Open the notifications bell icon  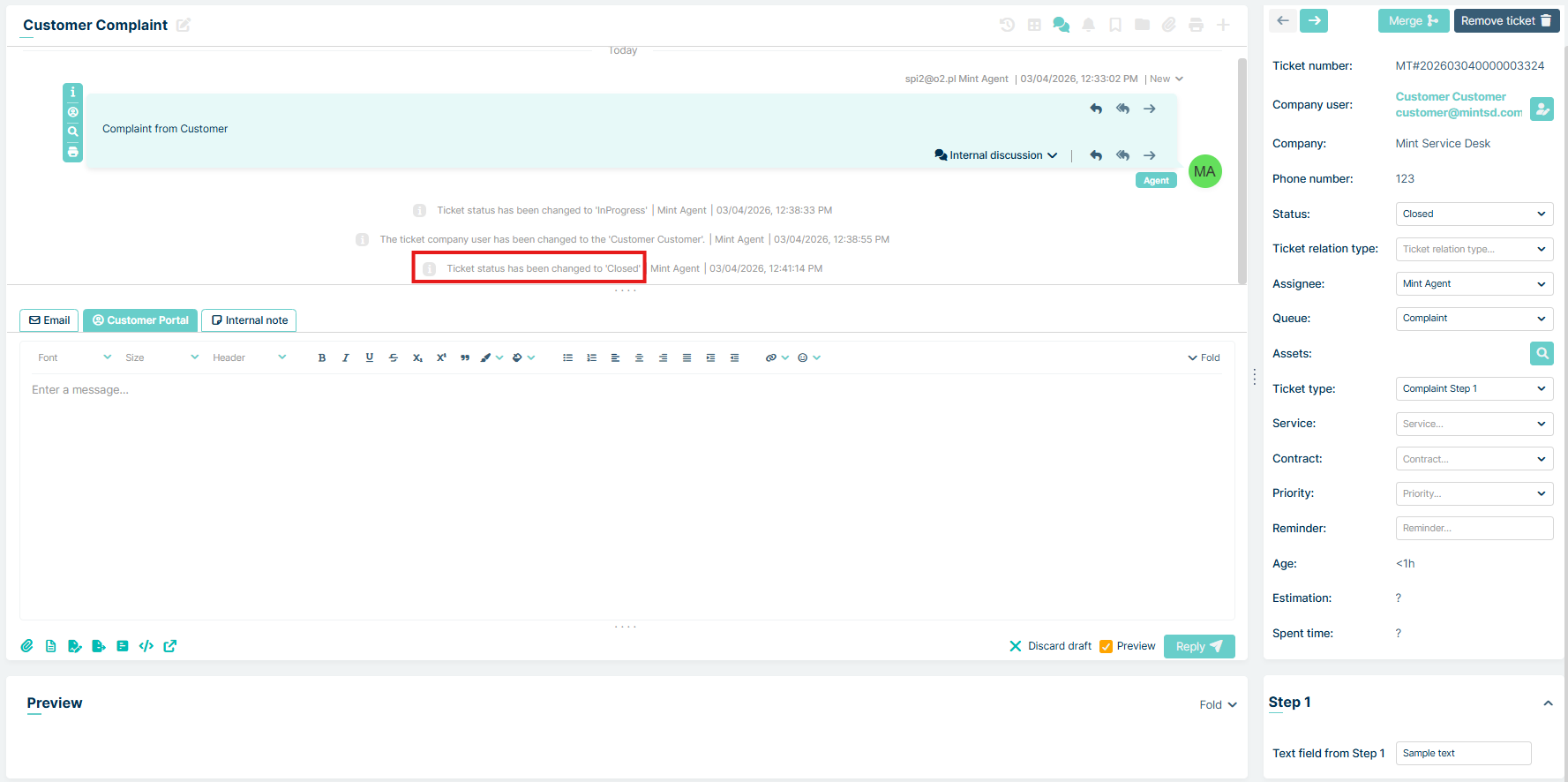coord(1088,25)
